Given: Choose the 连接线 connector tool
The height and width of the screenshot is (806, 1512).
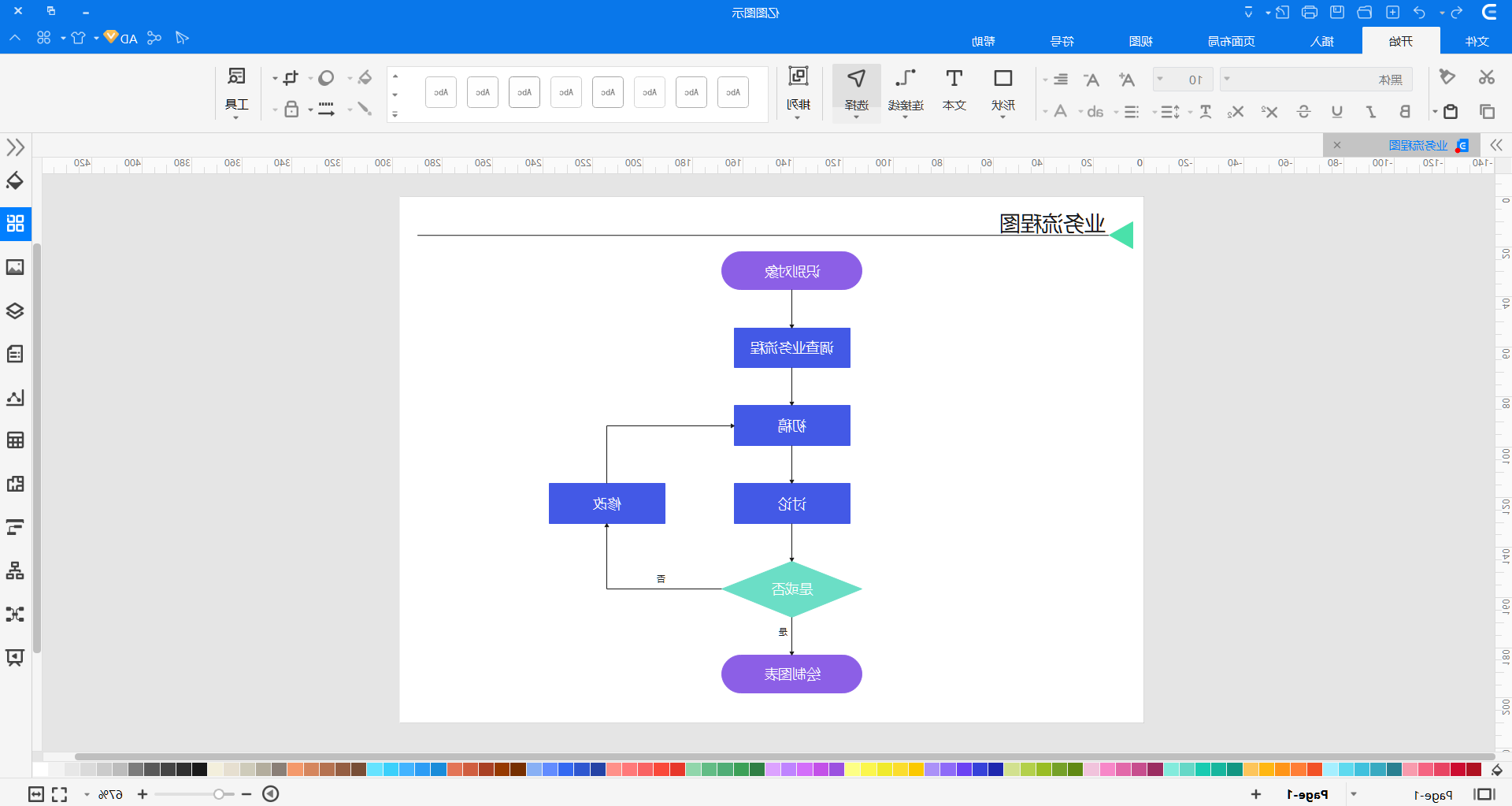Looking at the screenshot, I should point(906,91).
